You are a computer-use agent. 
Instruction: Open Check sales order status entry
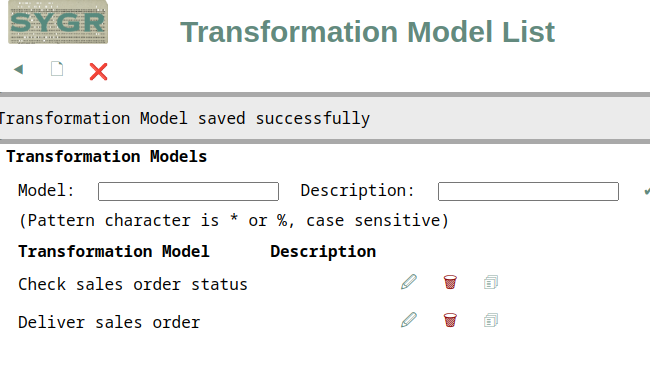133,285
